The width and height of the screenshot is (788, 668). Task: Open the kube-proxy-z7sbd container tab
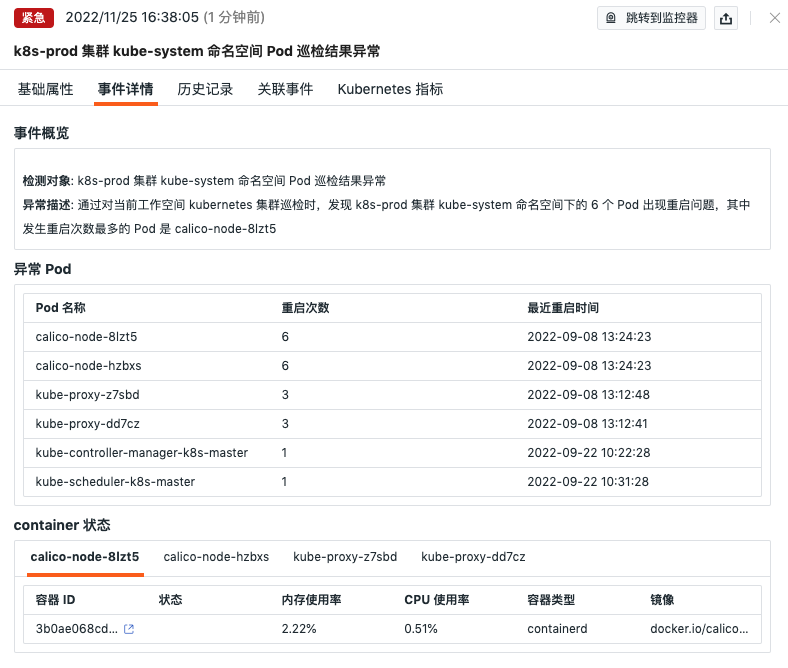coord(345,557)
